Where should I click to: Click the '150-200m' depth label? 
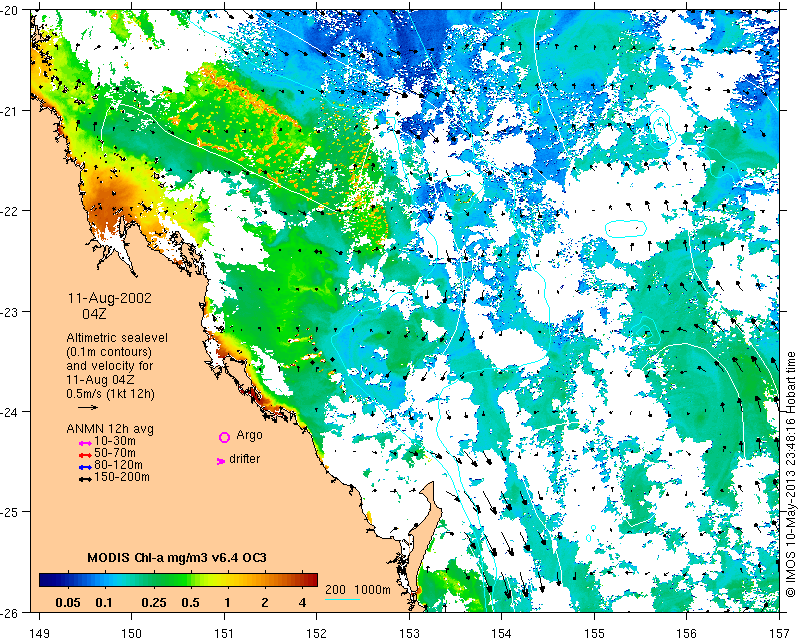coord(122,477)
